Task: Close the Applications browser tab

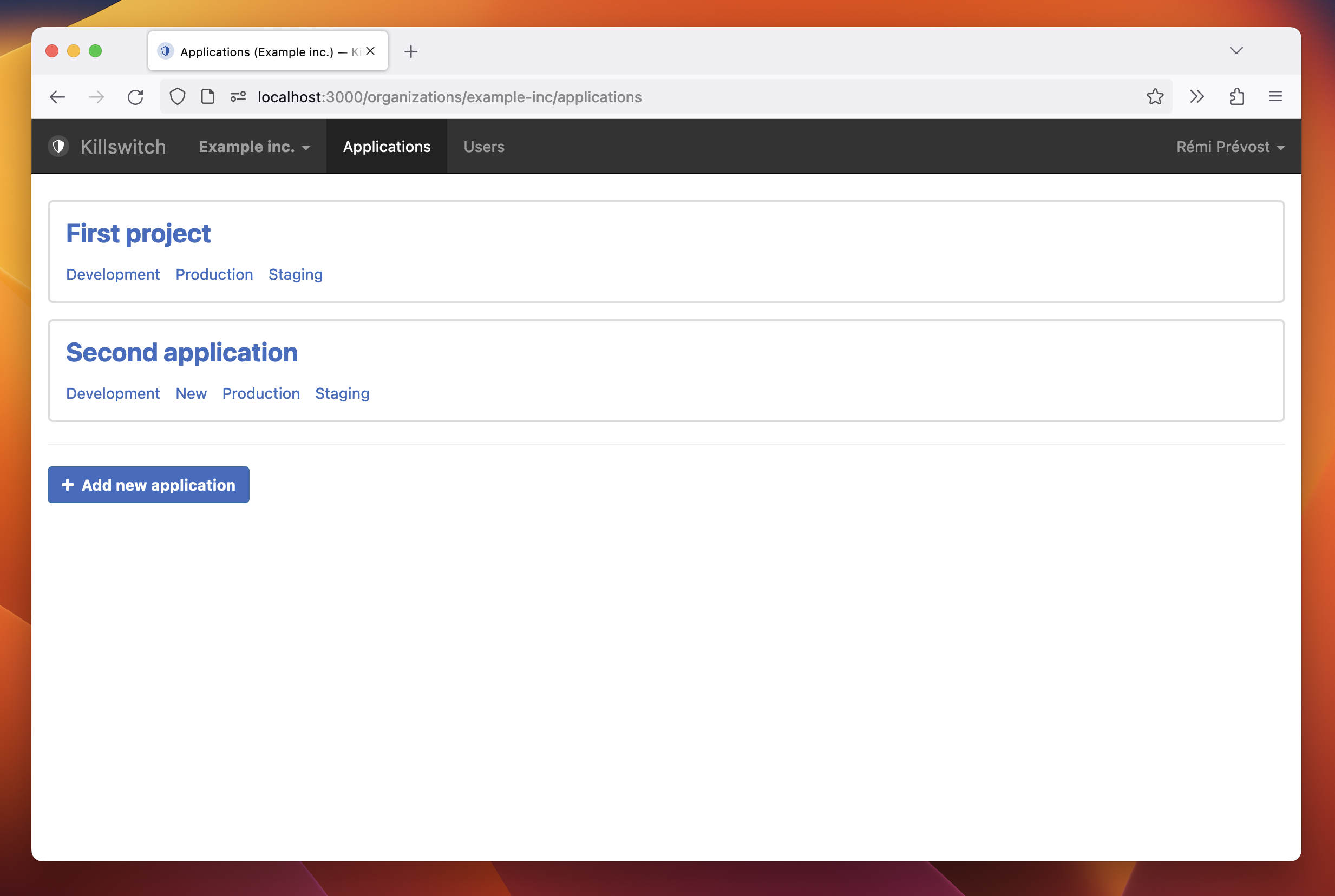Action: [370, 51]
